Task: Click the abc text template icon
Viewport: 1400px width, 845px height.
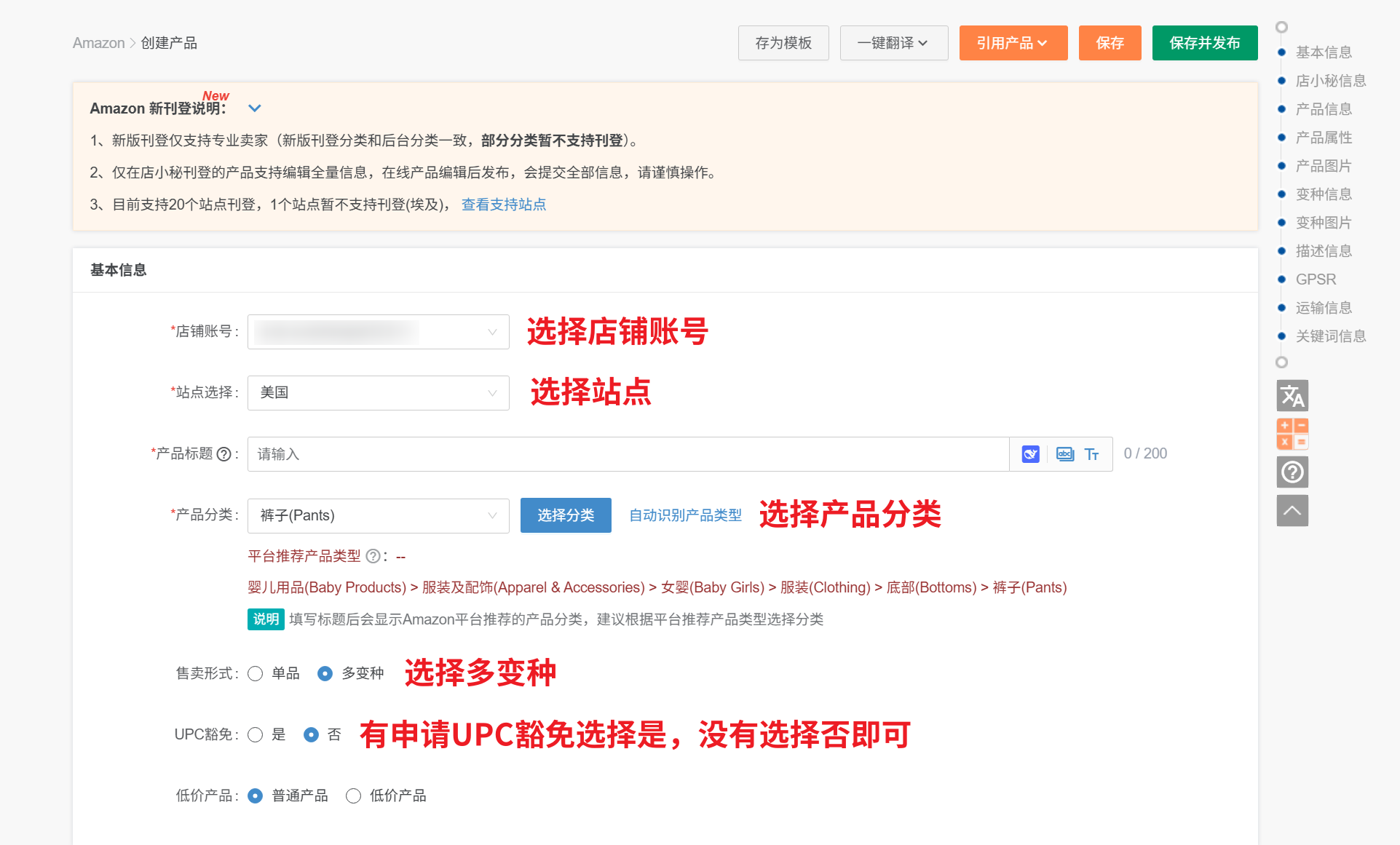Action: pyautogui.click(x=1064, y=454)
